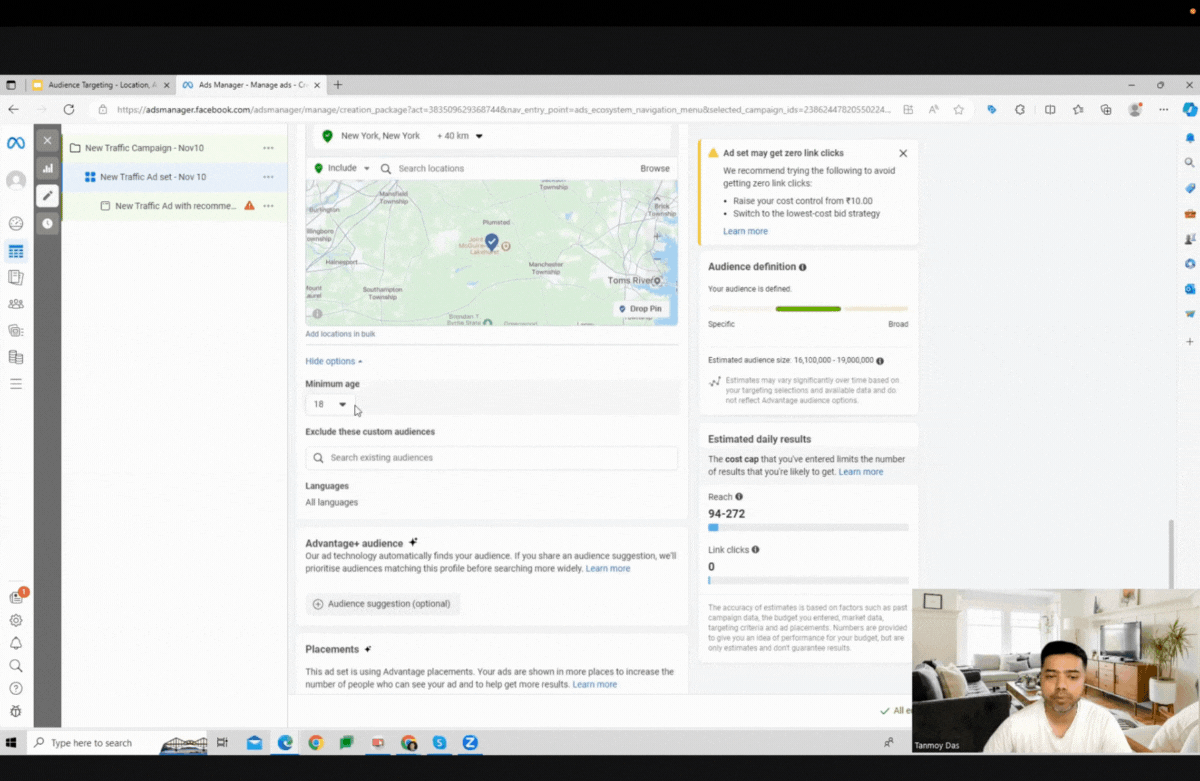1200x781 pixels.
Task: Select the Campaigns table icon in sidebar
Action: (x=16, y=251)
